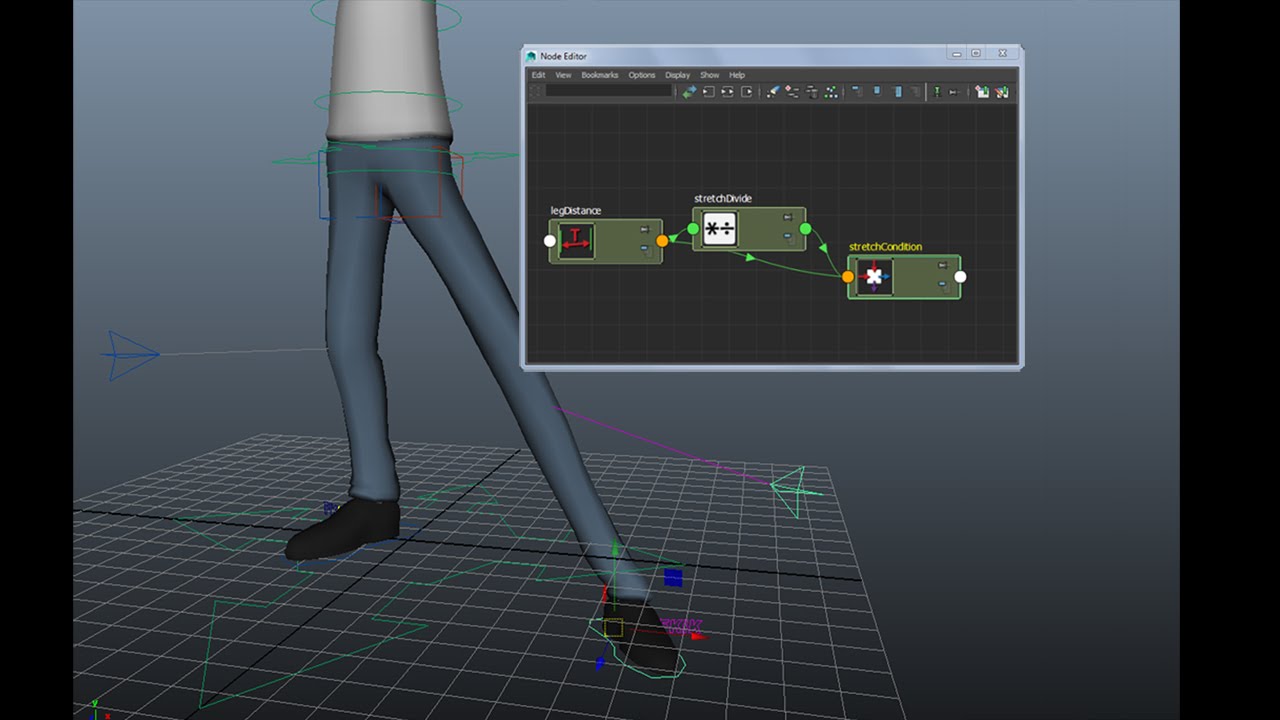Select the legDistance node's distance icon
Image resolution: width=1280 pixels, height=720 pixels.
click(576, 240)
